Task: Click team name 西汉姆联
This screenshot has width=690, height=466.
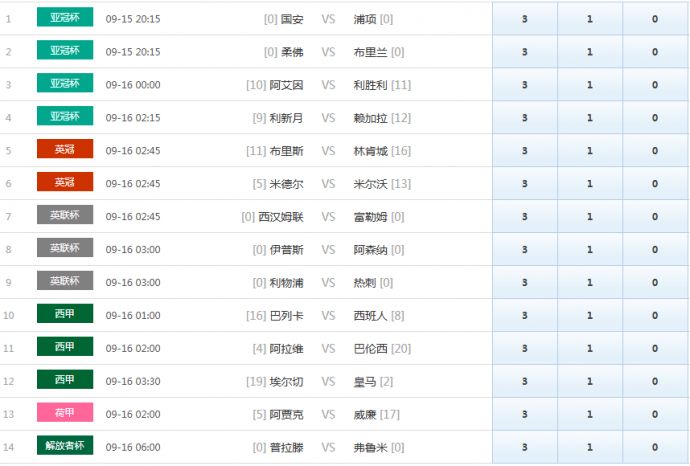Action: [281, 217]
